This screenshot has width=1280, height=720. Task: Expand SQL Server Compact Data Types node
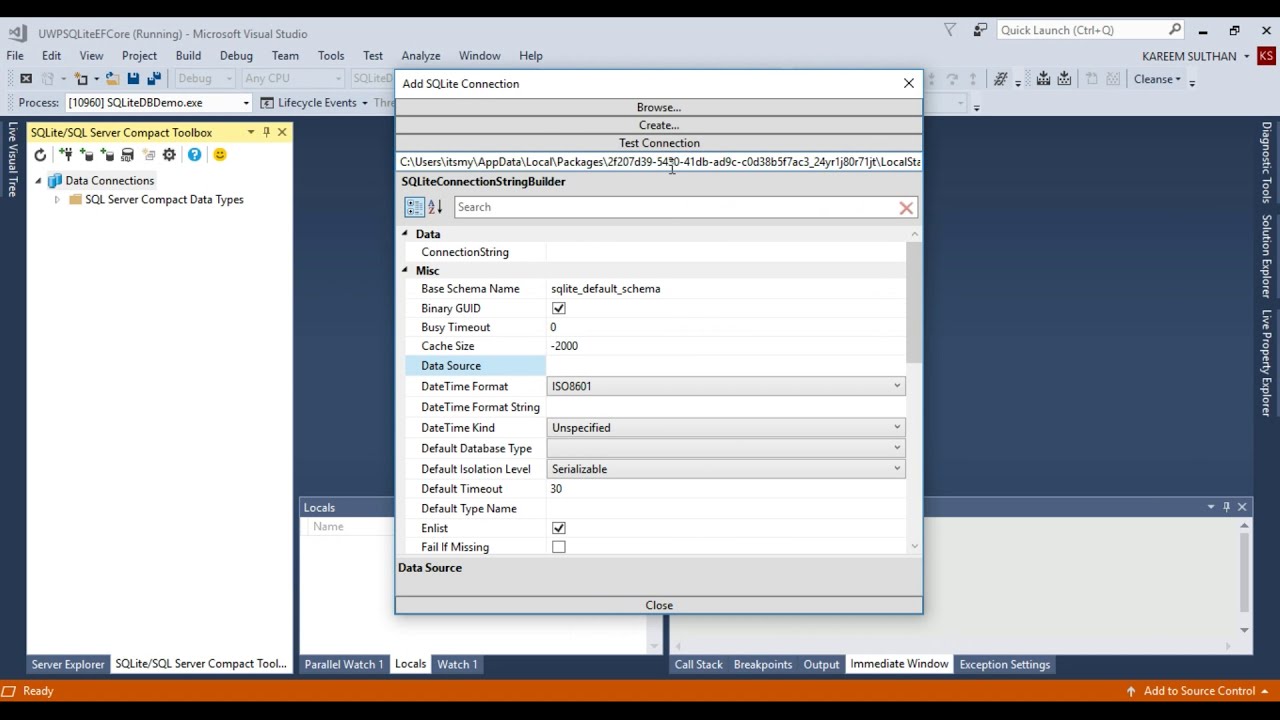(57, 200)
